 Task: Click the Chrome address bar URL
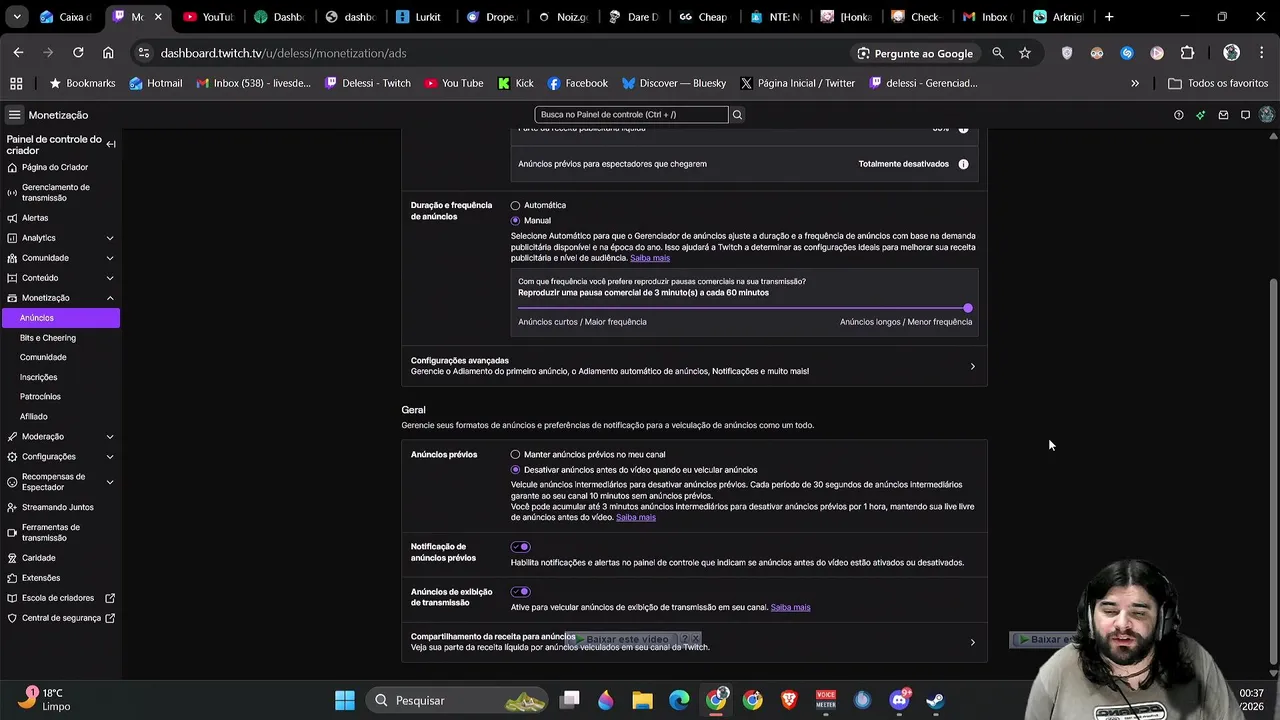click(x=283, y=53)
